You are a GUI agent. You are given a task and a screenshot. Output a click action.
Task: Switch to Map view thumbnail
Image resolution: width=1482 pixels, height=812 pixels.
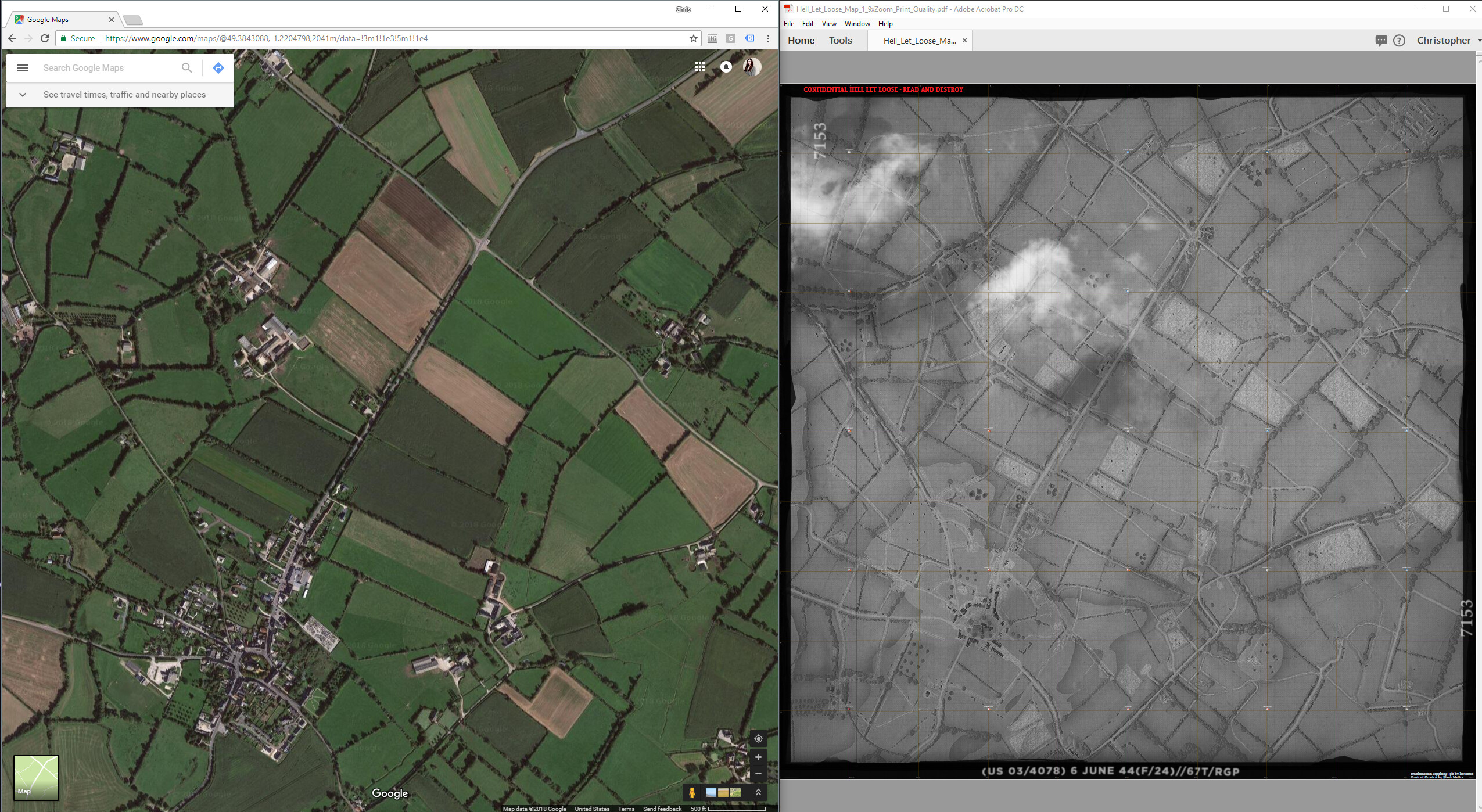(36, 777)
